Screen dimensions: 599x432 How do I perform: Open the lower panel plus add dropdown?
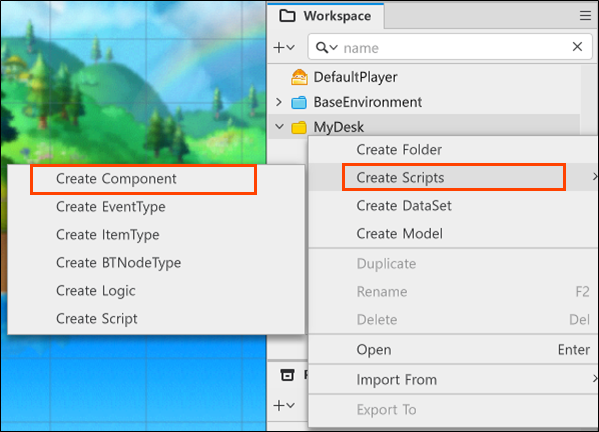(284, 405)
